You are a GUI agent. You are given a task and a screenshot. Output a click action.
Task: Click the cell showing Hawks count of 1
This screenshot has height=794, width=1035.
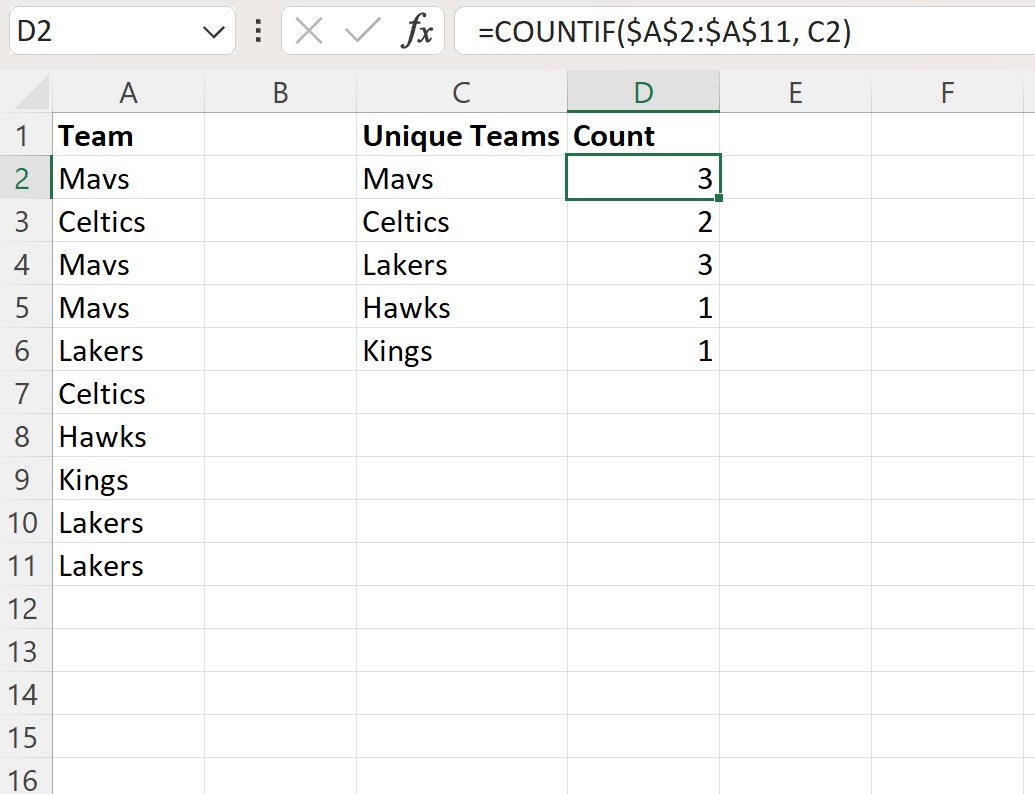643,307
